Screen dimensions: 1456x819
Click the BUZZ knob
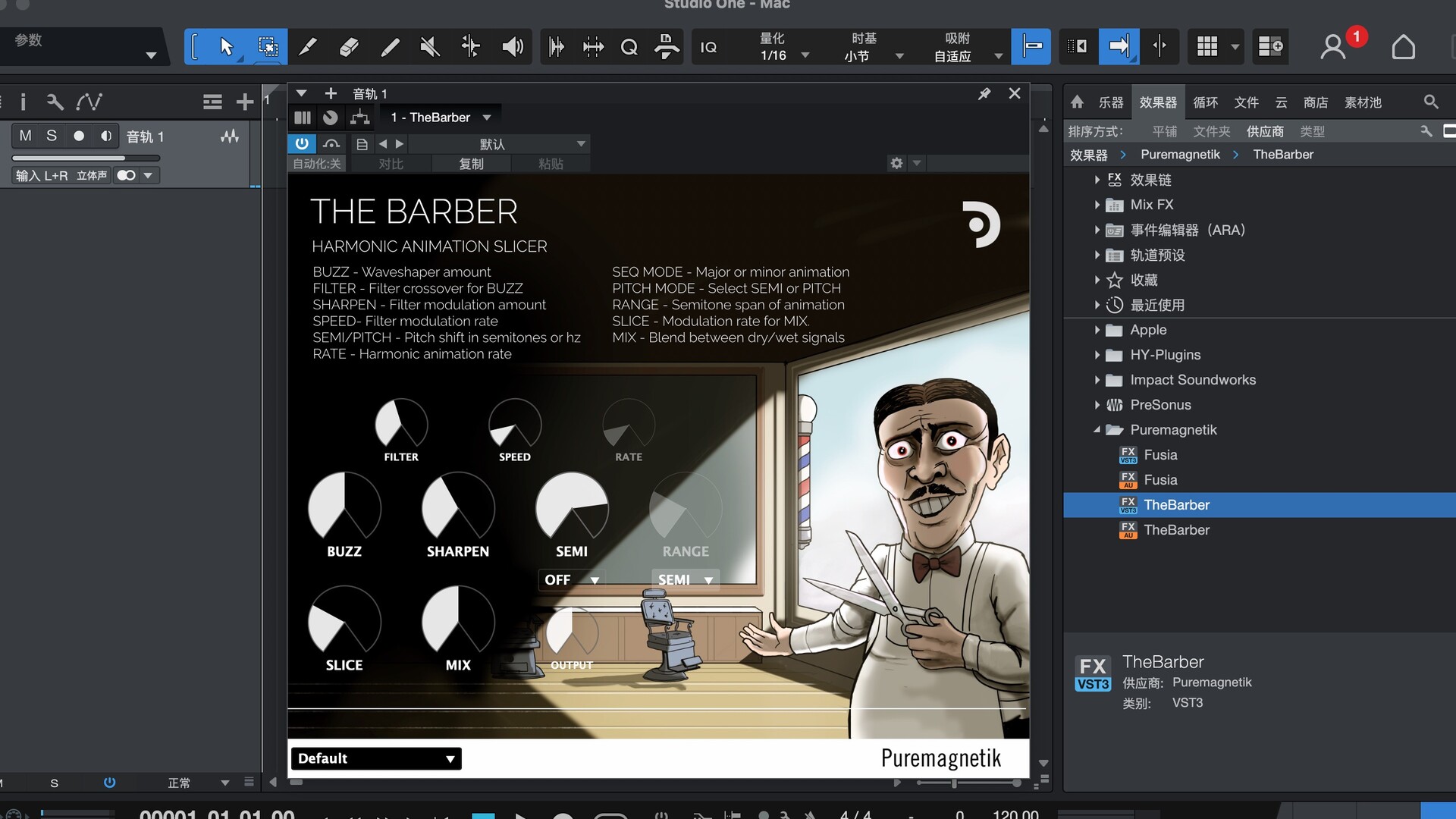[x=344, y=507]
